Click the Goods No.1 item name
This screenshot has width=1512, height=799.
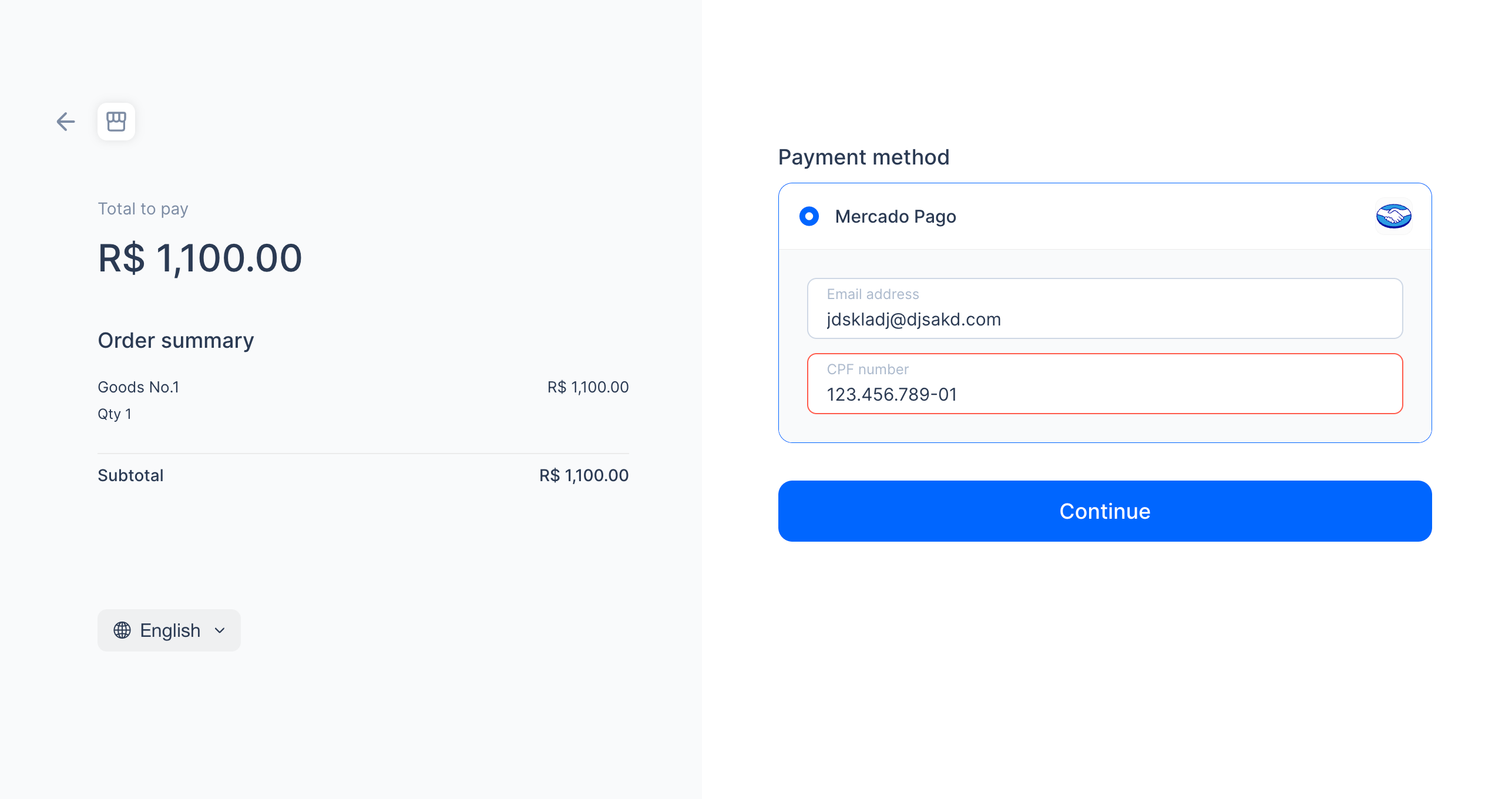(138, 387)
